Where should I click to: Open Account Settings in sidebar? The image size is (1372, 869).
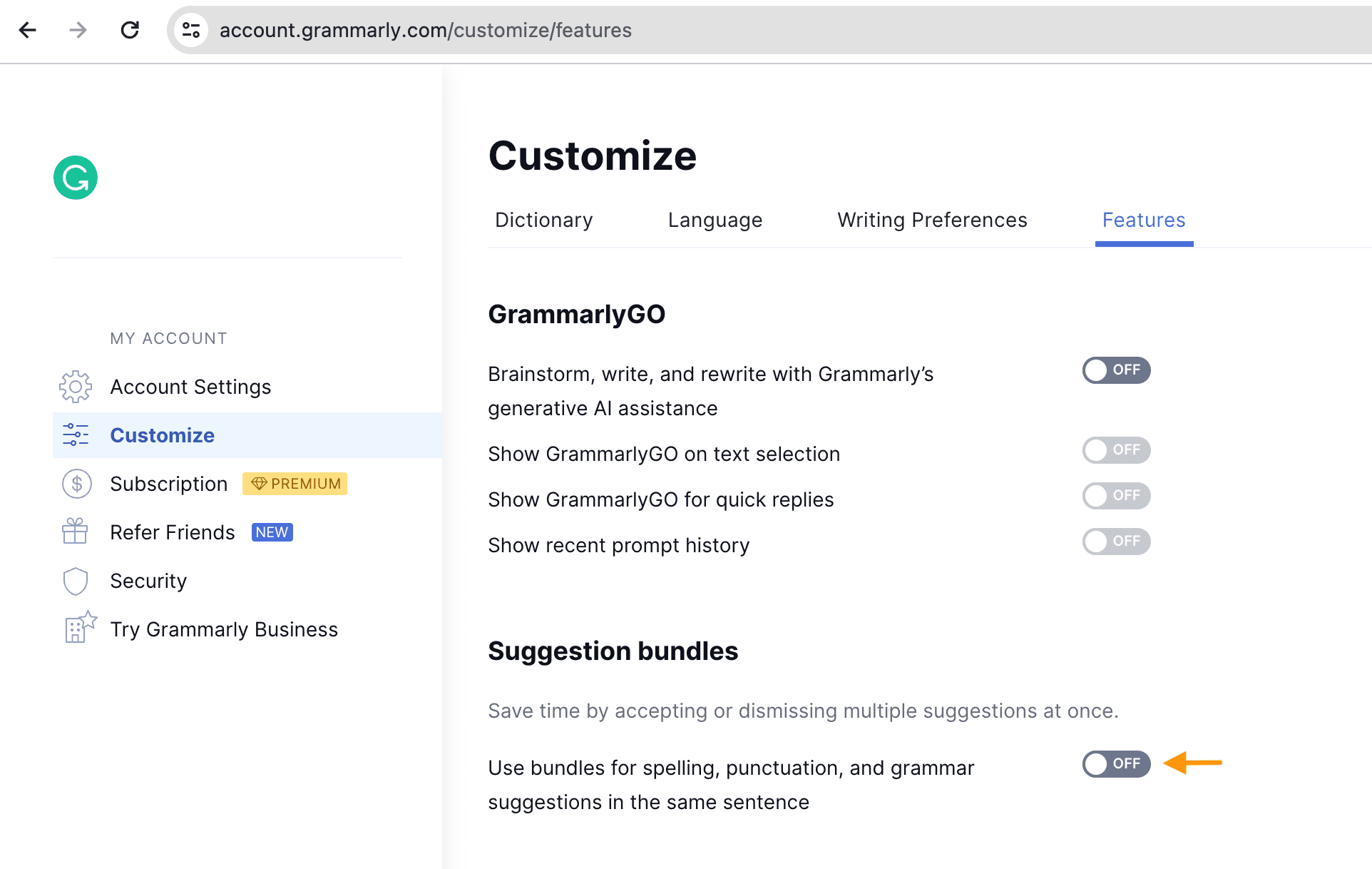point(190,387)
